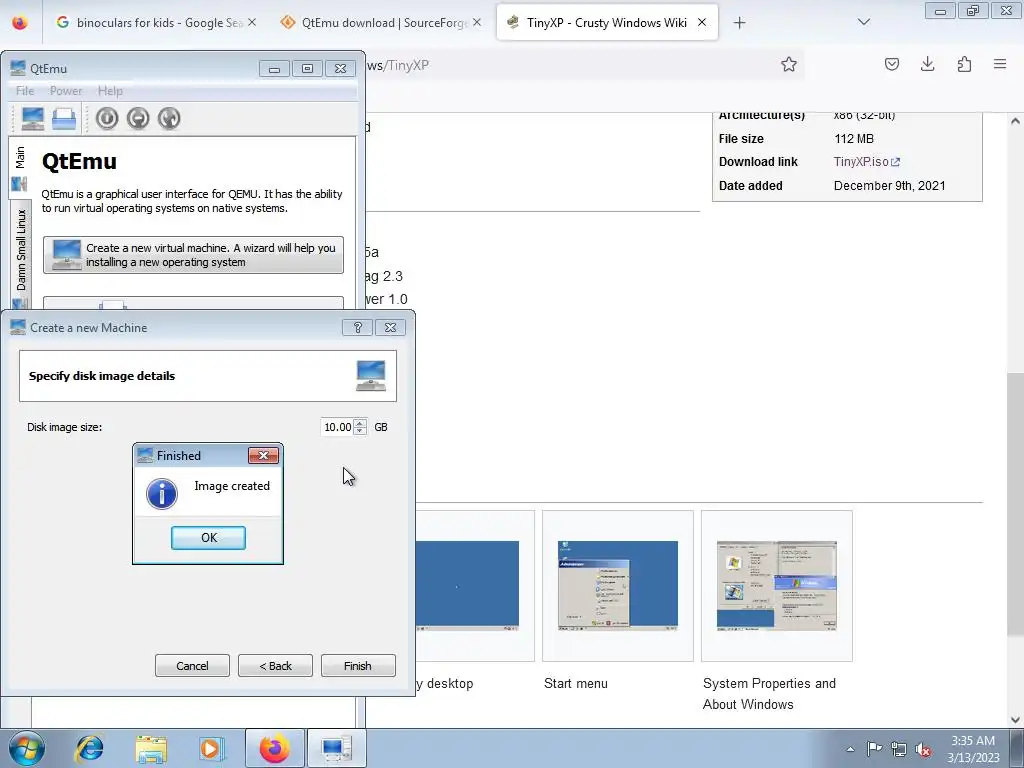
Task: Click the browser page vertical scrollbar
Action: point(1015,503)
